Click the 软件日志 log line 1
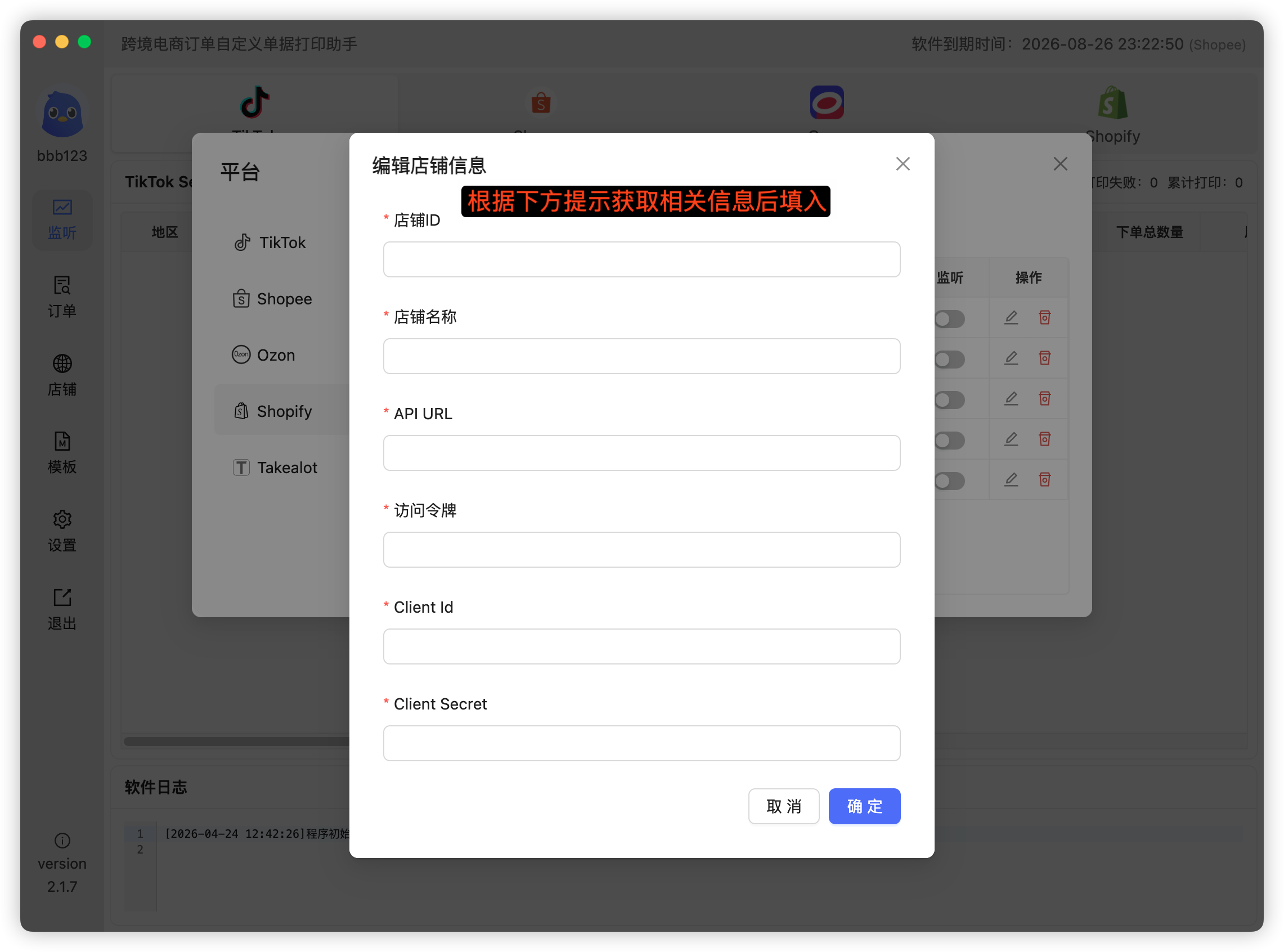Image resolution: width=1284 pixels, height=952 pixels. click(258, 834)
